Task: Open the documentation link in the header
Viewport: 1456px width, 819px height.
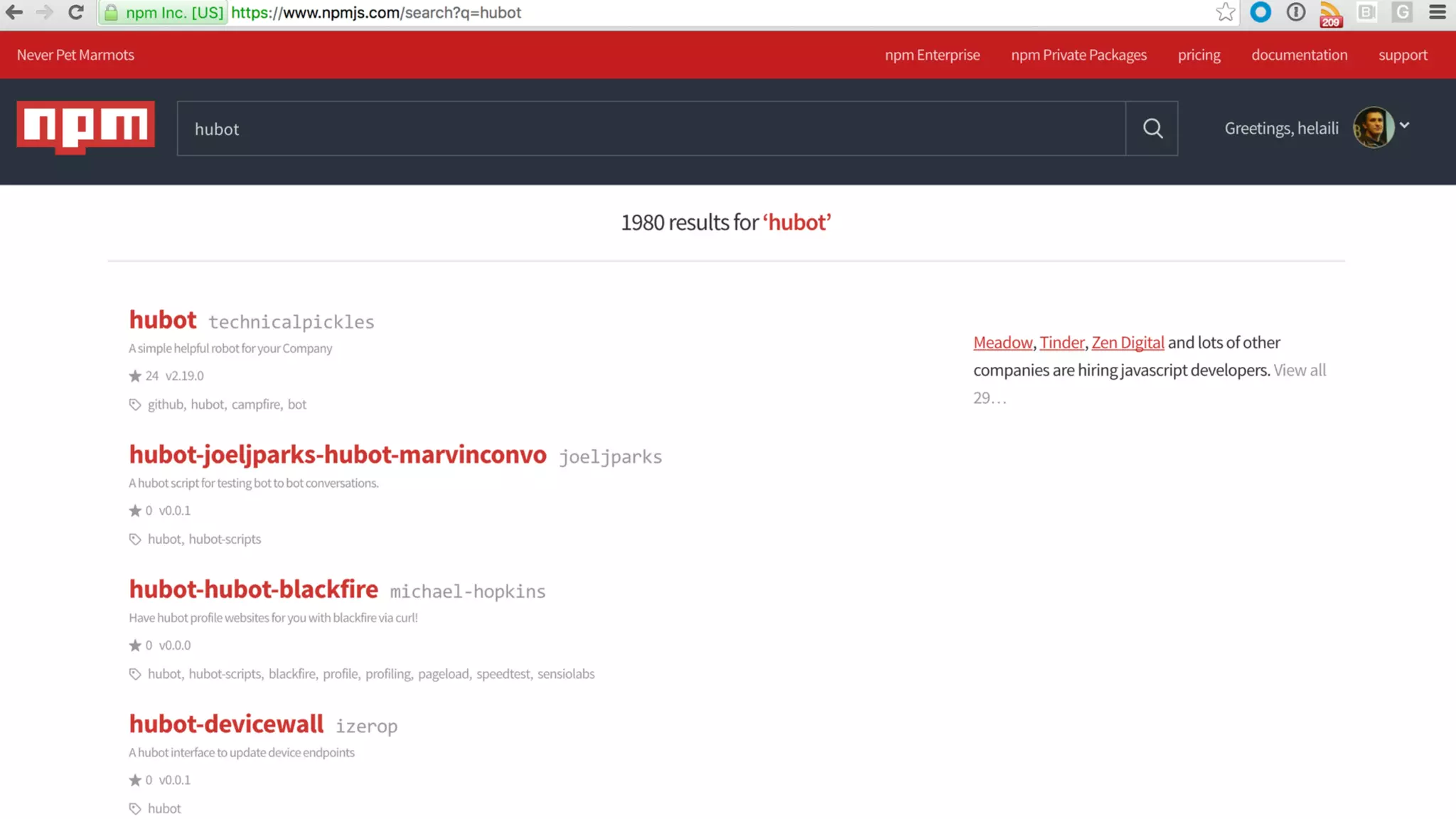Action: [x=1299, y=55]
